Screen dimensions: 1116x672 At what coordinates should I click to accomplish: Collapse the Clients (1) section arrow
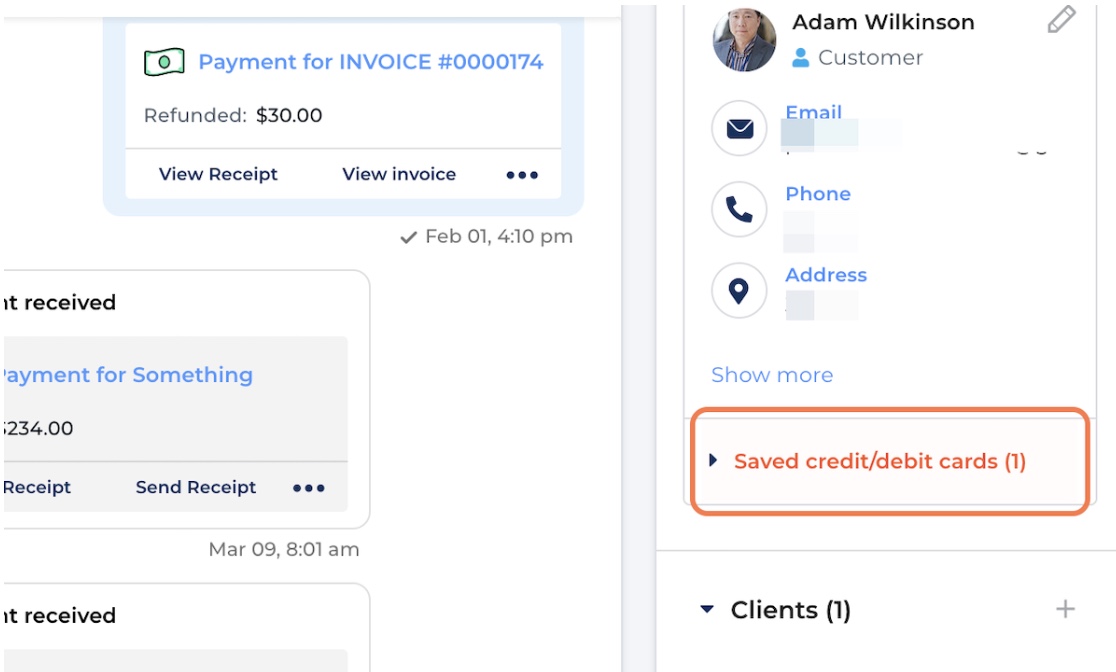tap(707, 609)
